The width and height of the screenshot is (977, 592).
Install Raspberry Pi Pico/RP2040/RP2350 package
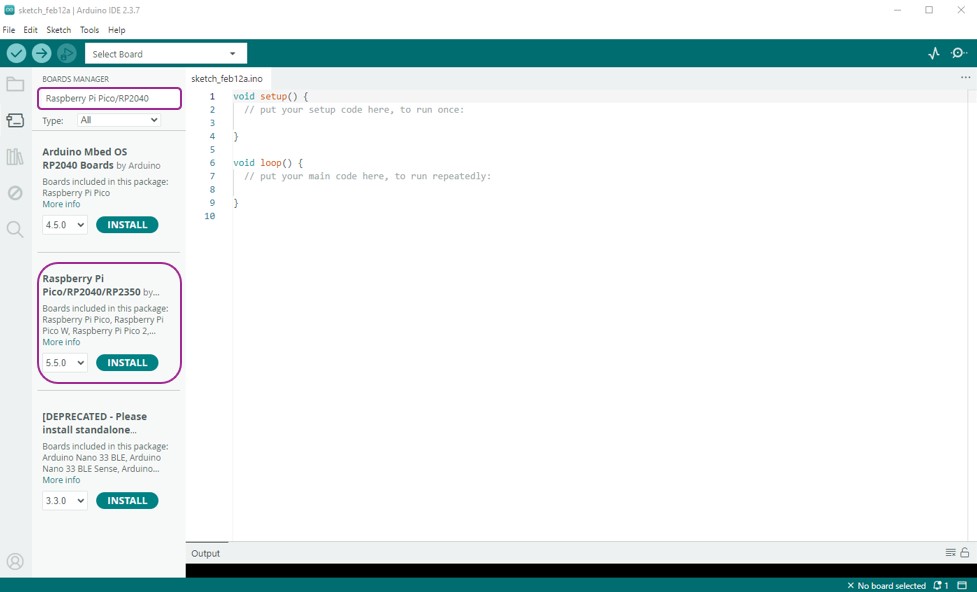[127, 363]
